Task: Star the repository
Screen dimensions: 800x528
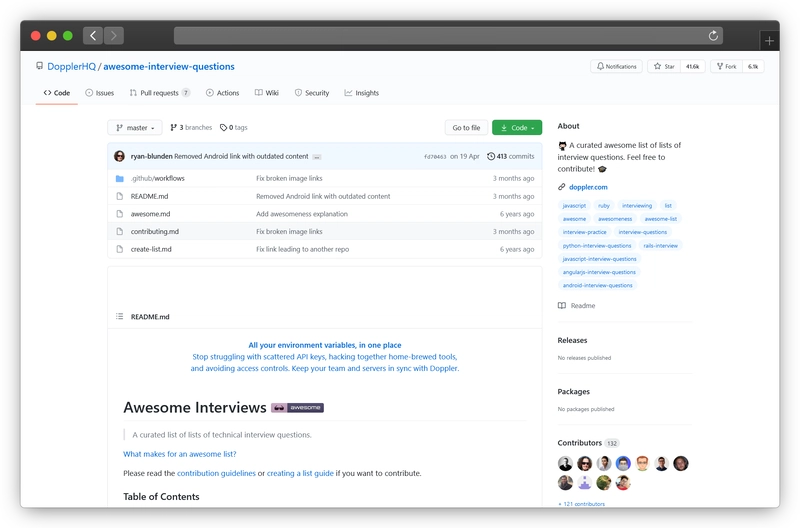Action: (x=664, y=66)
